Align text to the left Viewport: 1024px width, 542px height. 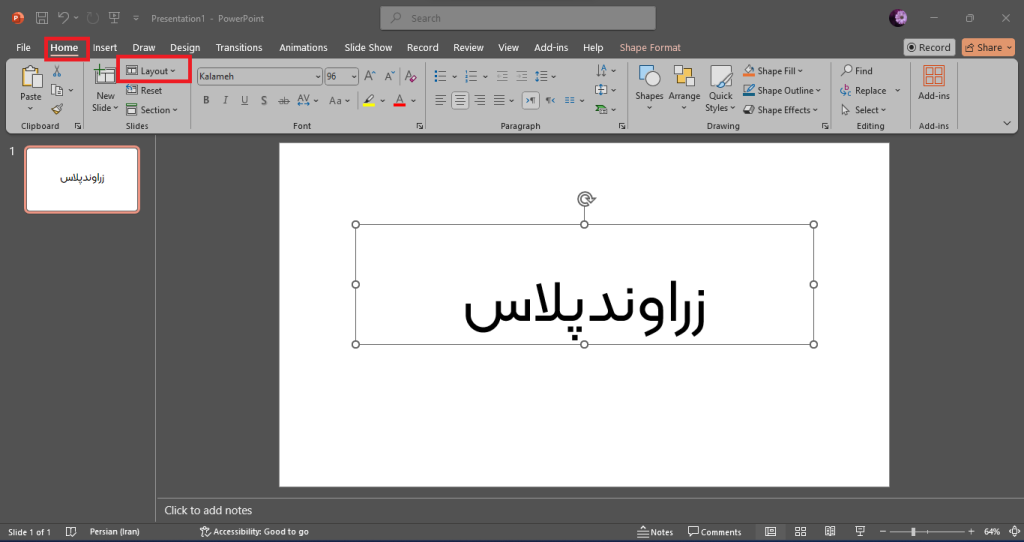tap(441, 101)
